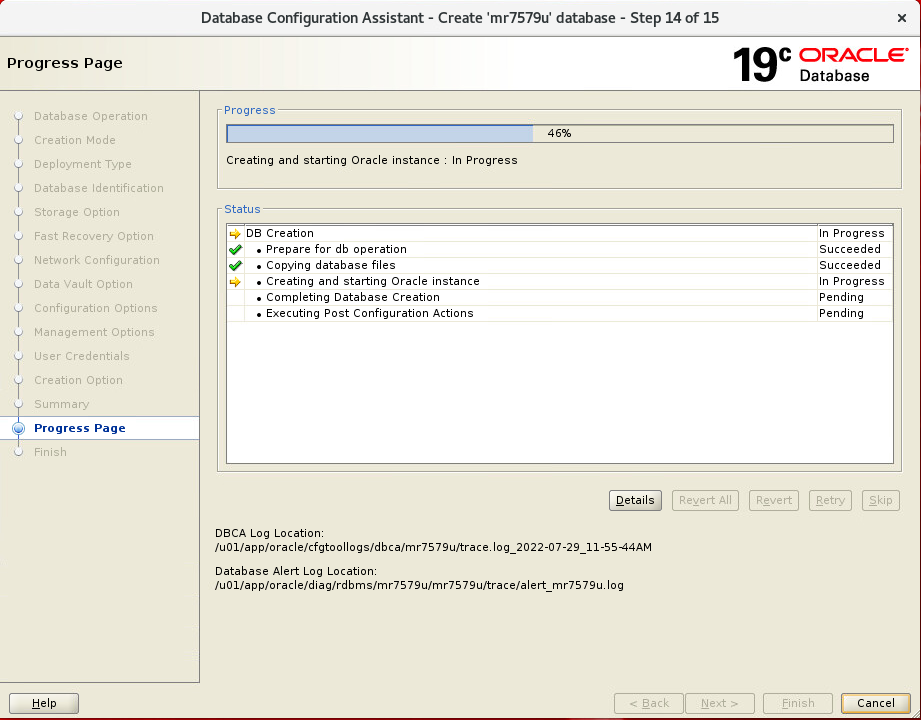Select the Summary step in sidebar
Viewport: 921px width, 720px height.
(62, 405)
